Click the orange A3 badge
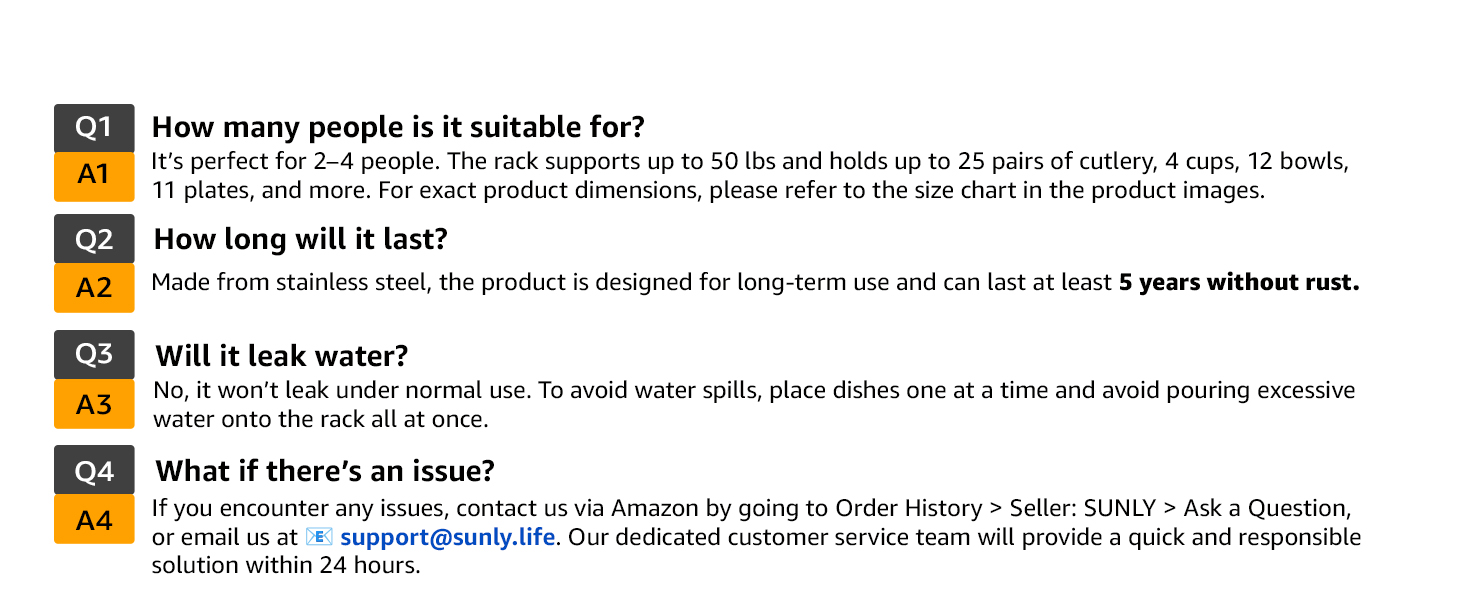Image resolution: width=1464 pixels, height=600 pixels. tap(94, 404)
